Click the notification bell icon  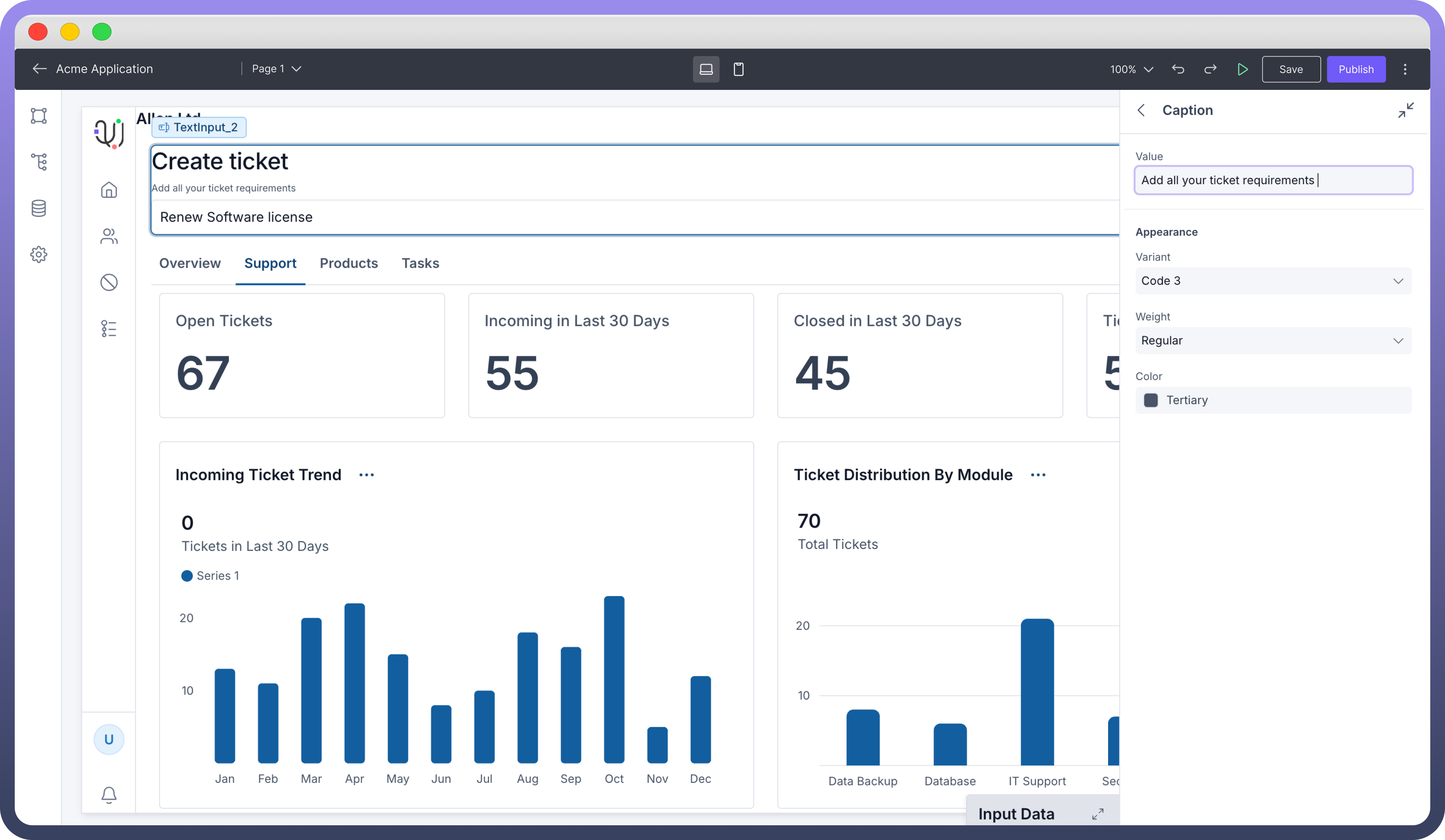[x=109, y=795]
